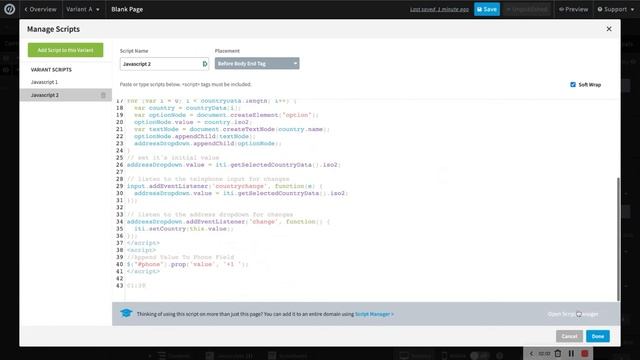This screenshot has width=640, height=360.
Task: Close the Manage Scripts dialog
Action: (609, 29)
